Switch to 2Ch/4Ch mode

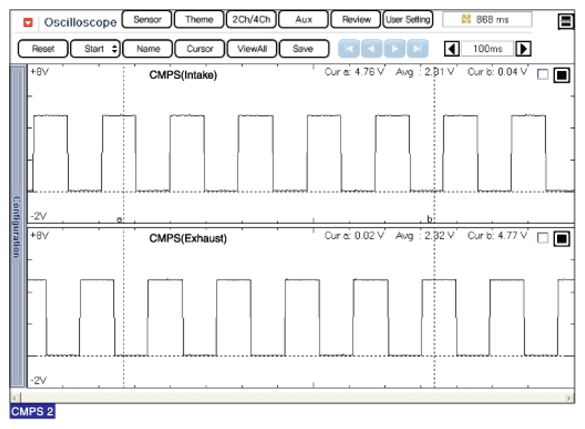(x=251, y=19)
